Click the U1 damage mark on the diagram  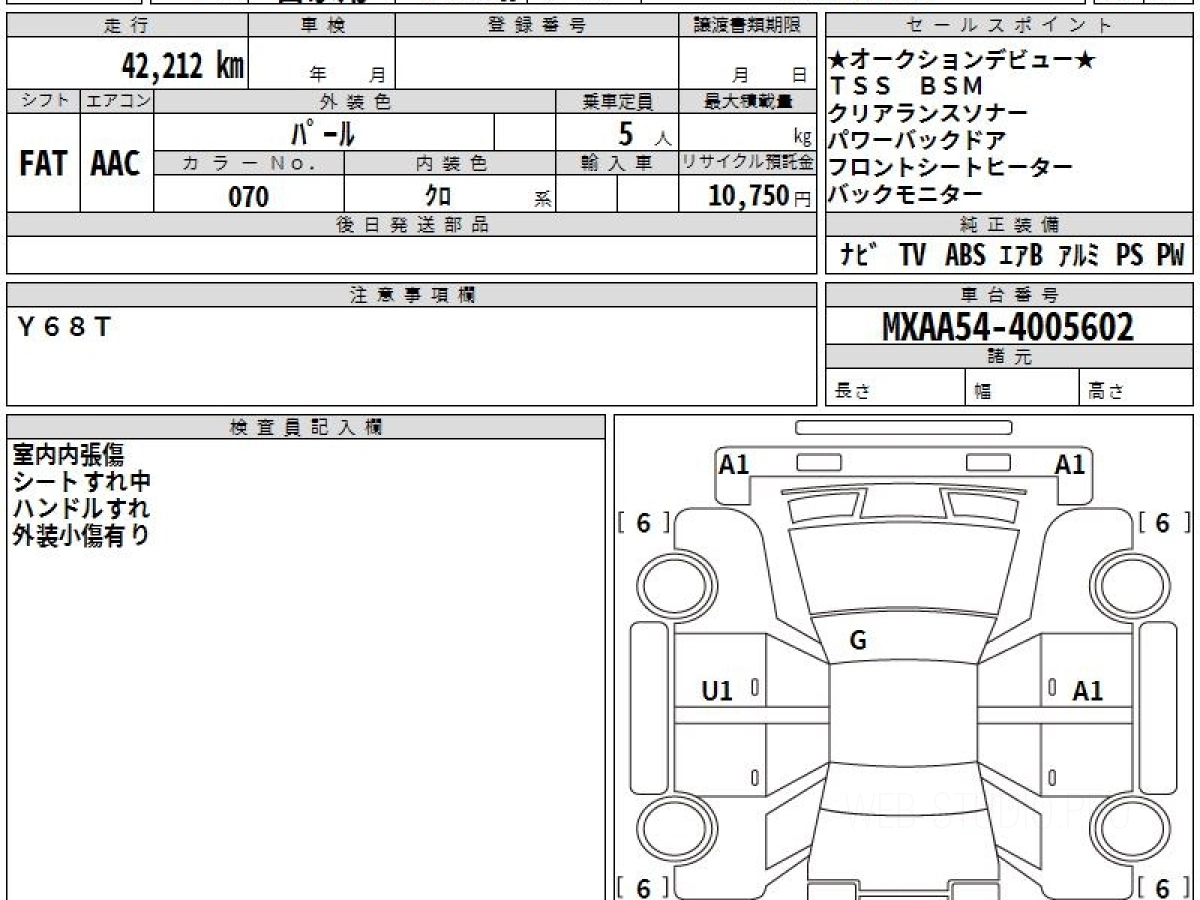click(717, 690)
